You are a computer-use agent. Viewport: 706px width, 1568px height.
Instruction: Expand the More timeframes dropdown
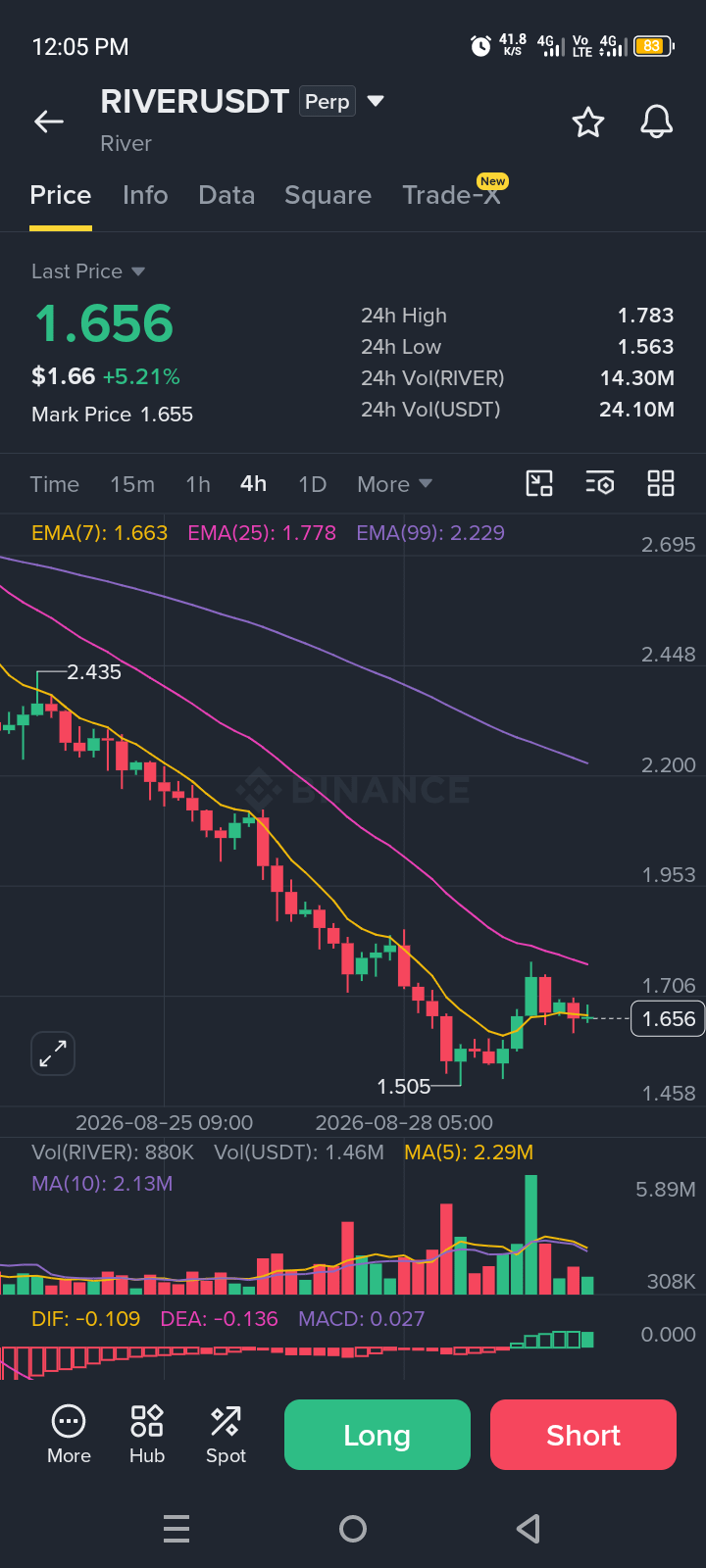[395, 484]
